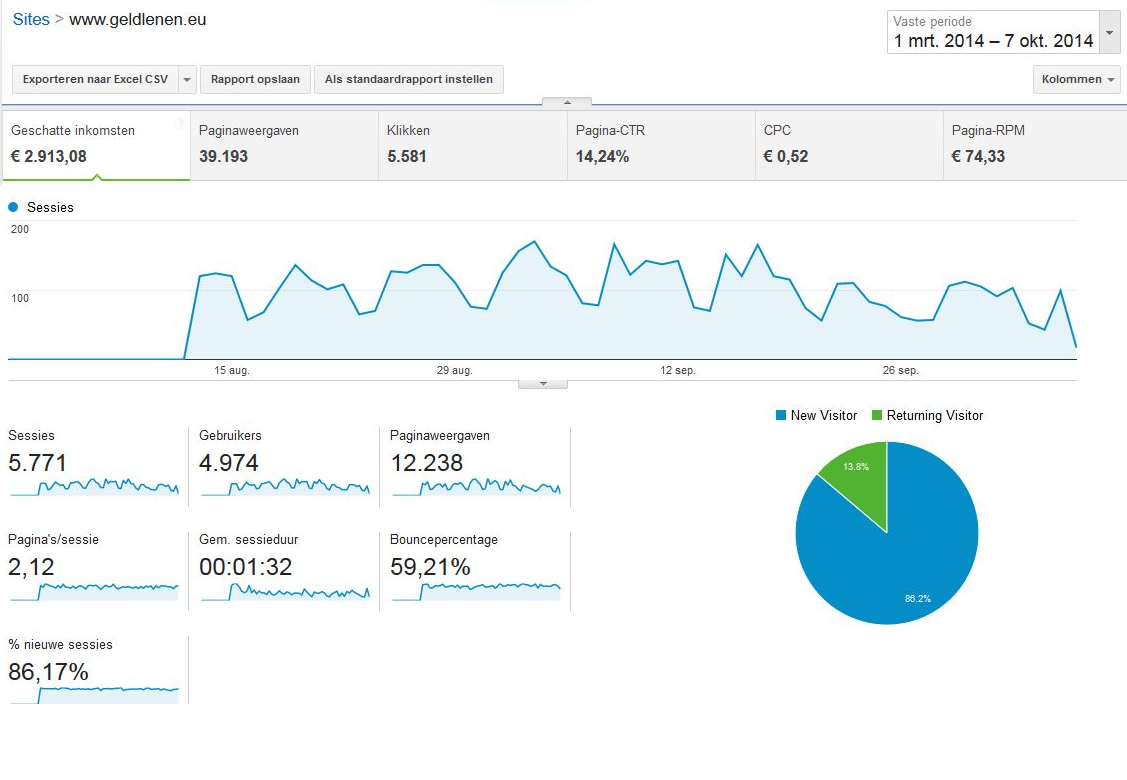Click the Sessies chart legend label
1127x780 pixels.
tap(50, 207)
